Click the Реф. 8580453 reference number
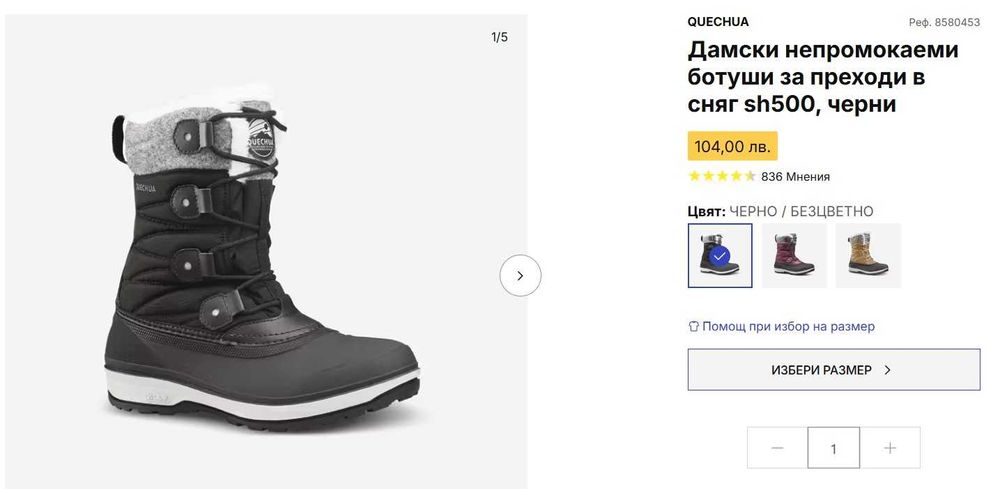Viewport: 1000px width, 489px height. (x=943, y=22)
